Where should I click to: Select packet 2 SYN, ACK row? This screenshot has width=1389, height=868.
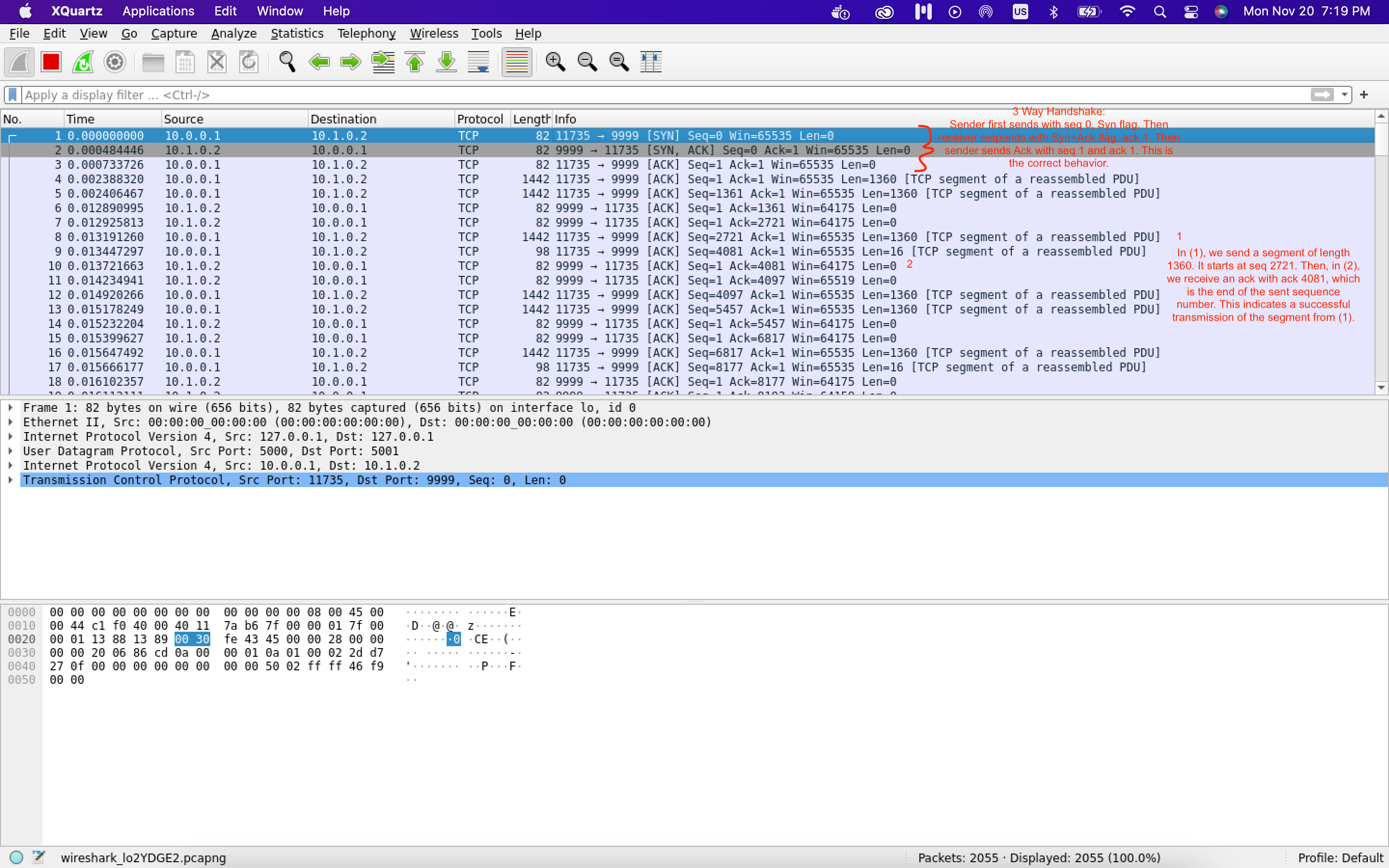[x=688, y=150]
